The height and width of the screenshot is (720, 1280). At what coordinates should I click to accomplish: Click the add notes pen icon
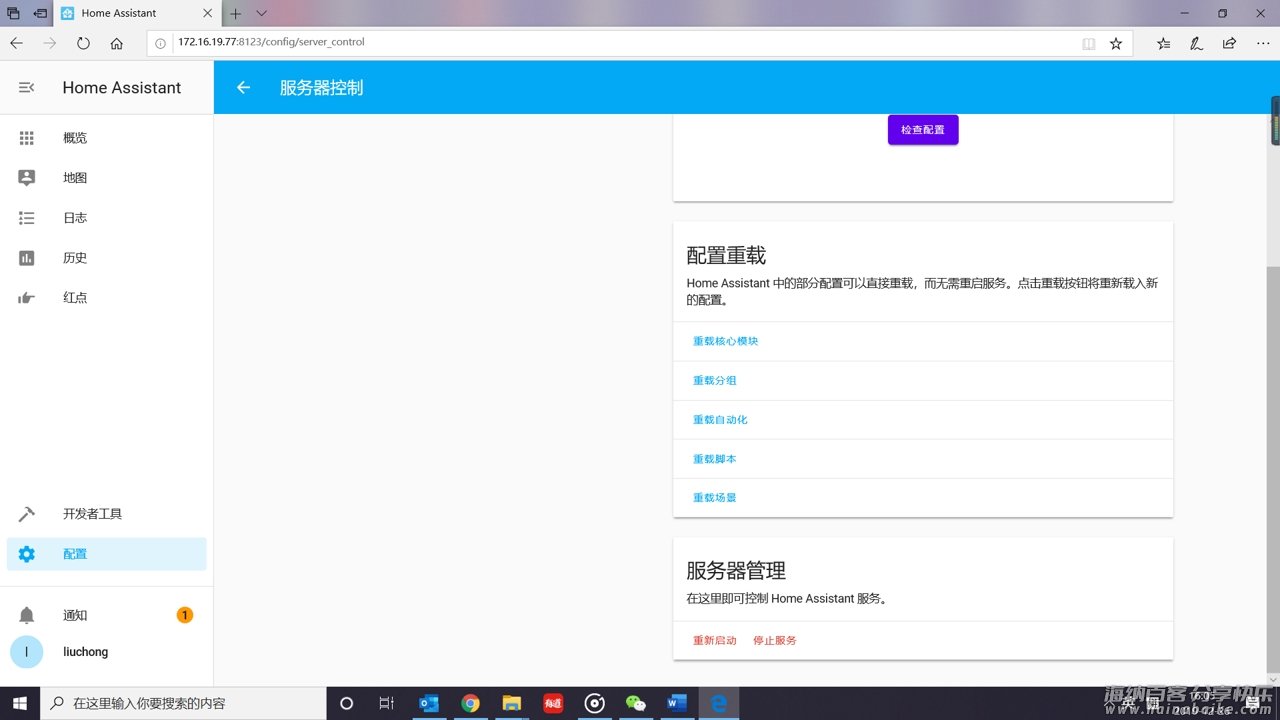pyautogui.click(x=1196, y=43)
